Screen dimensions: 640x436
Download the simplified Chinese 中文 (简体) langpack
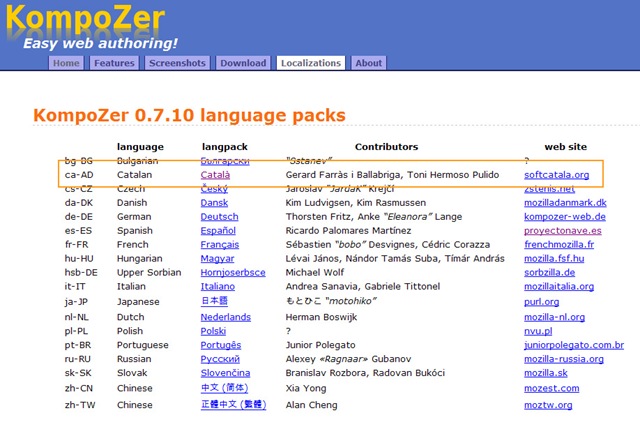(x=224, y=388)
